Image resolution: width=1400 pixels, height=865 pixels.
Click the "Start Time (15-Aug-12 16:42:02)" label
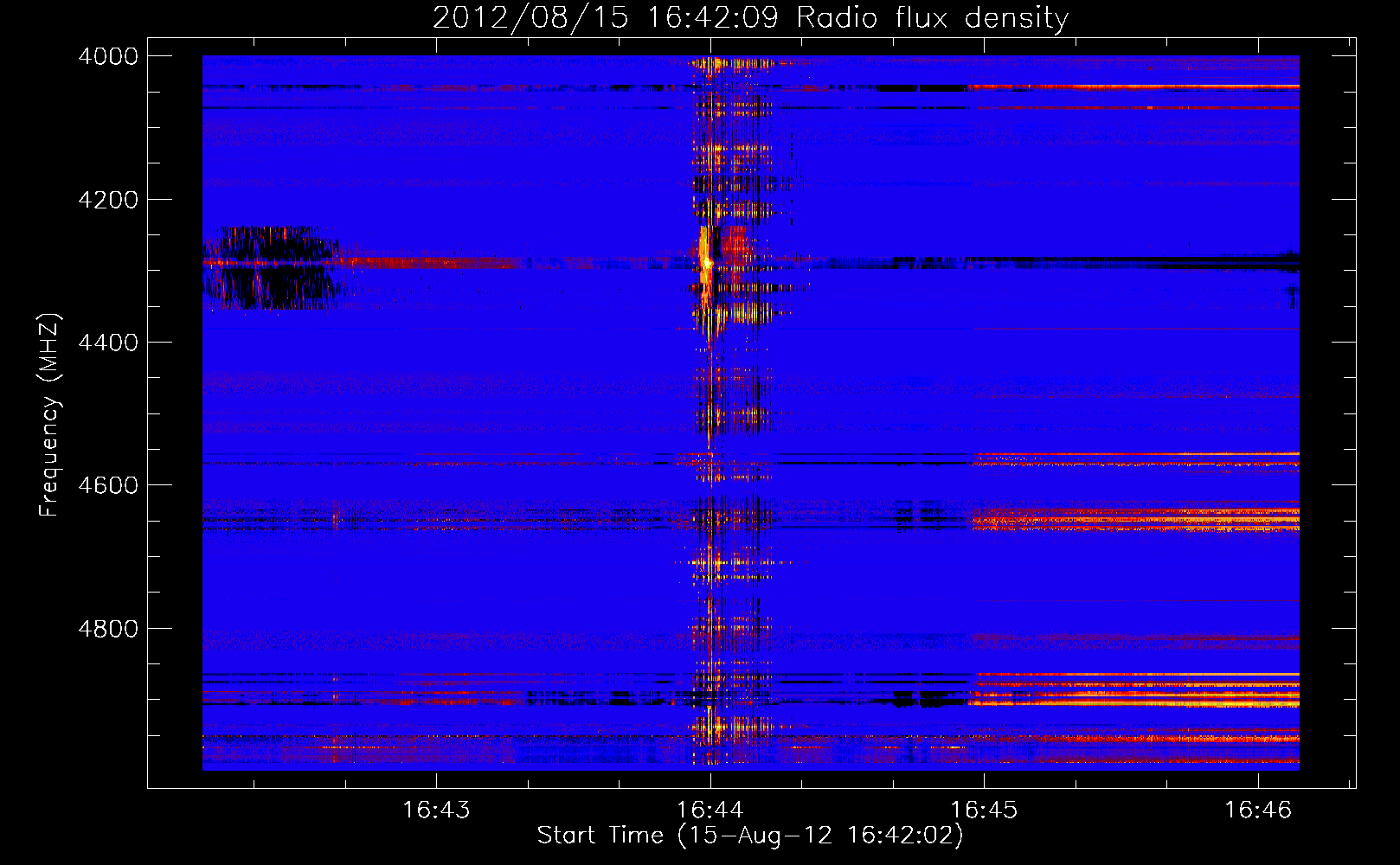point(750,836)
